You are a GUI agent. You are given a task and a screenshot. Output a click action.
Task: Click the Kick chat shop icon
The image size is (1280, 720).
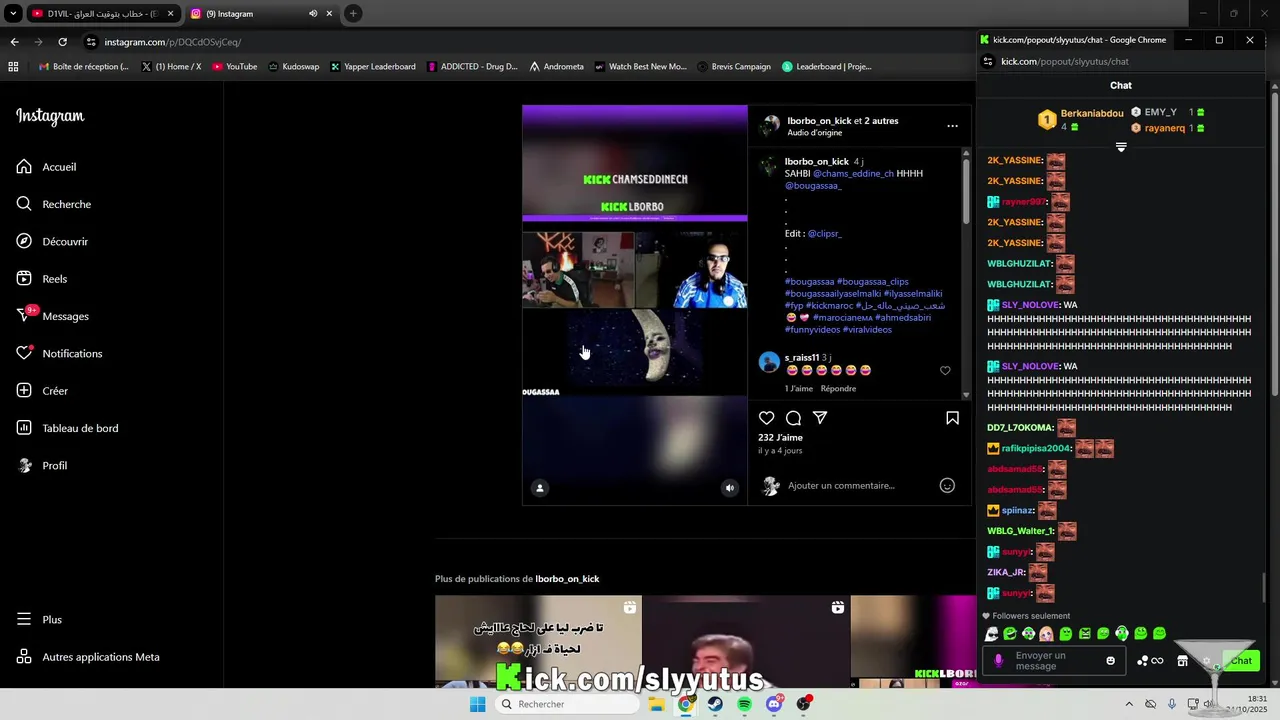click(x=1182, y=661)
